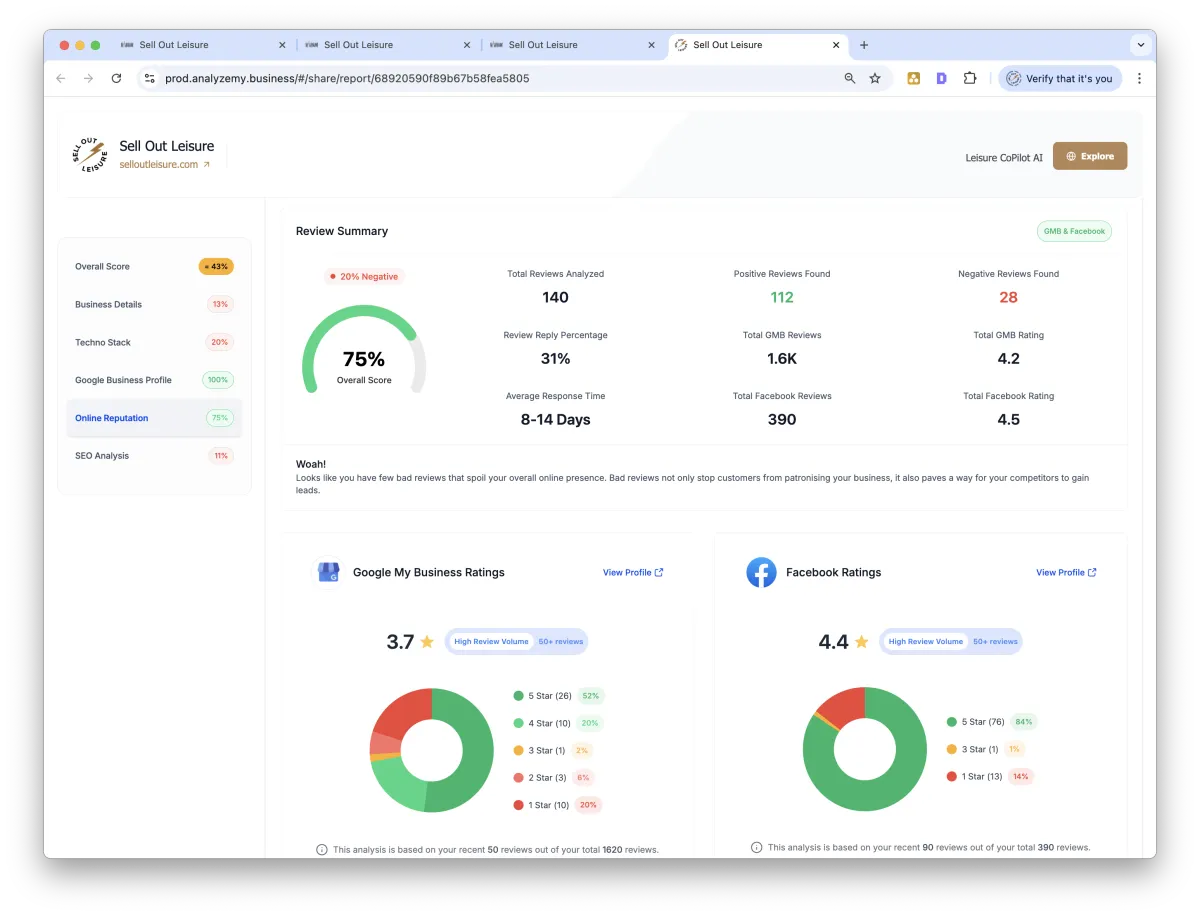Click info icon beside Google analysis note
Image resolution: width=1200 pixels, height=916 pixels.
pos(322,850)
